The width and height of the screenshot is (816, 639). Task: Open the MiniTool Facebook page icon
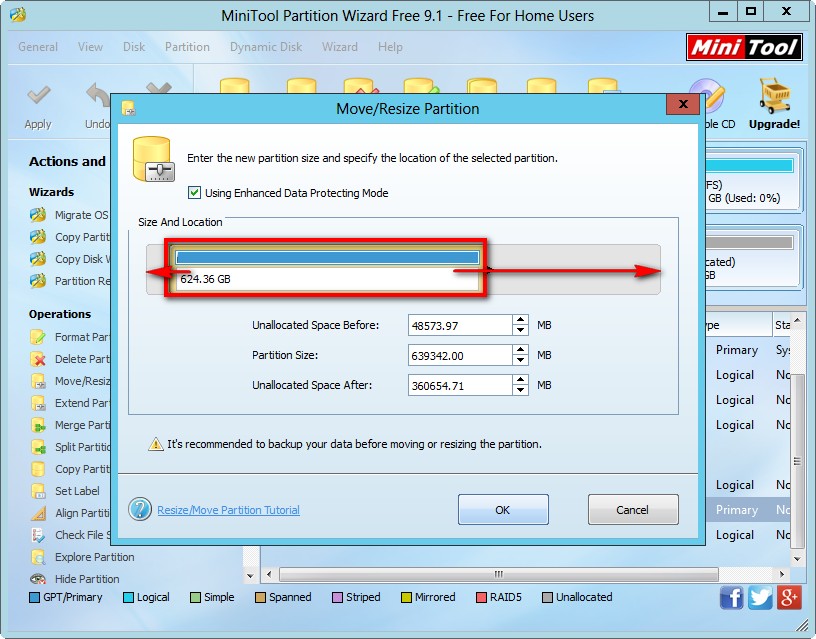(x=732, y=598)
